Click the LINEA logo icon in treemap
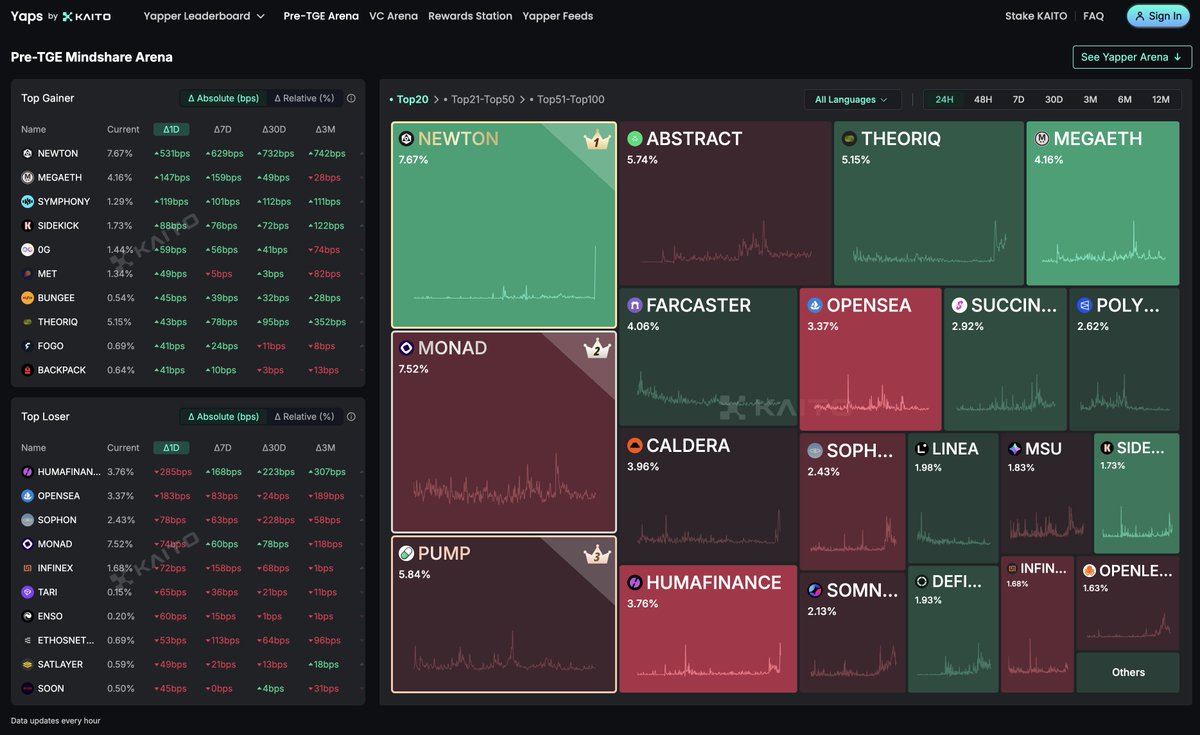1200x735 pixels. click(x=922, y=449)
